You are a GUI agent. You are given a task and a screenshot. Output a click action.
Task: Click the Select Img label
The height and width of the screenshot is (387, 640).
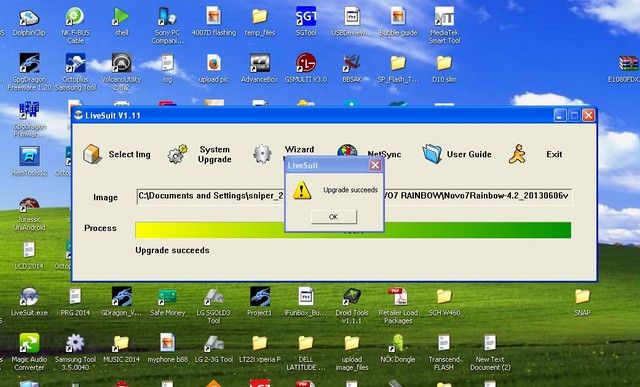(x=129, y=154)
